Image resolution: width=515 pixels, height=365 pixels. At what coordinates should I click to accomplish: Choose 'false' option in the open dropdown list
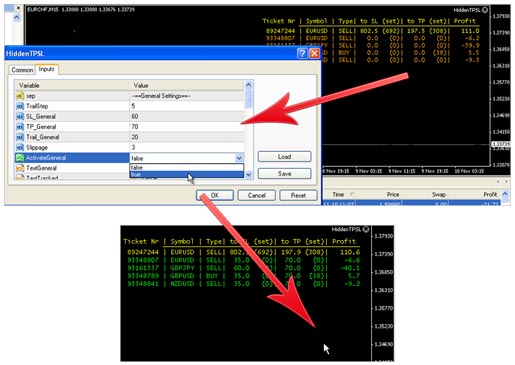click(186, 167)
